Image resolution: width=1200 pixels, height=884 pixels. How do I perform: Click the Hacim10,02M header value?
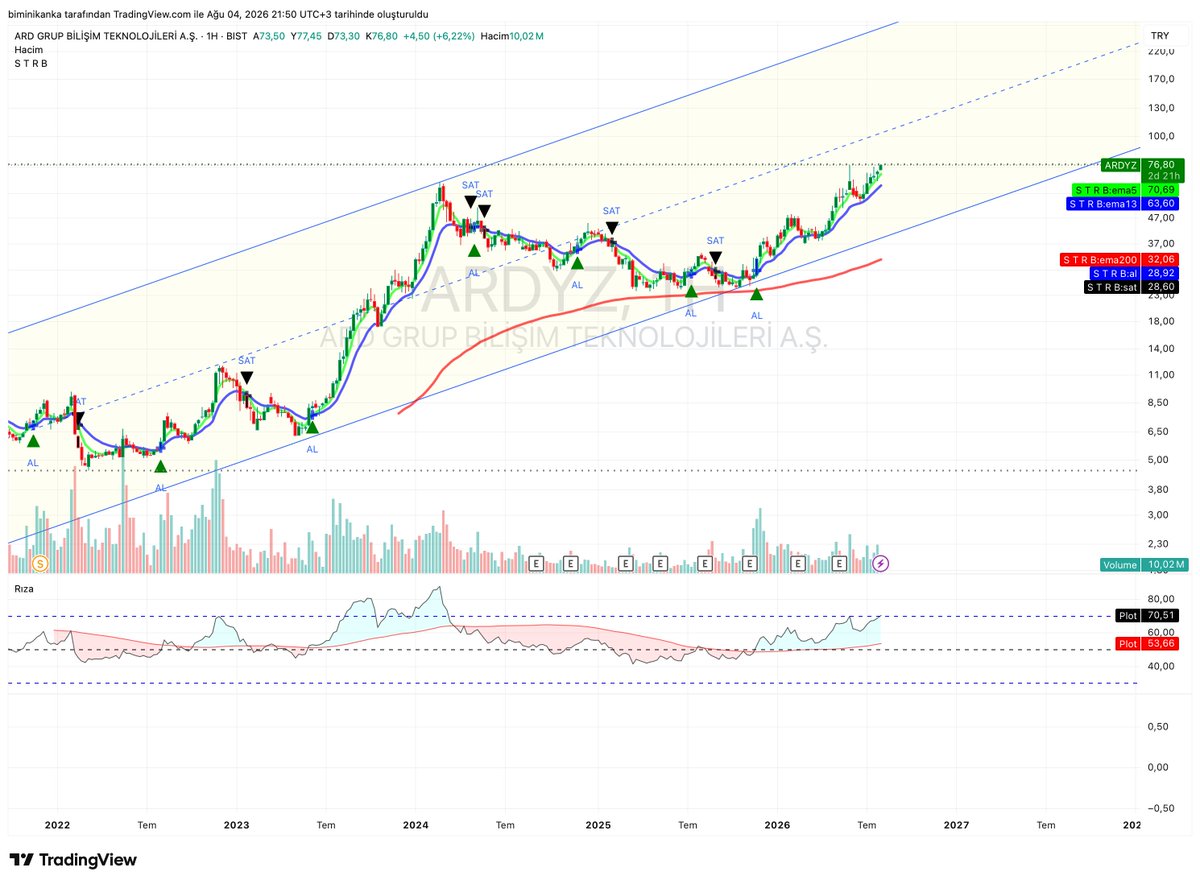coord(512,36)
